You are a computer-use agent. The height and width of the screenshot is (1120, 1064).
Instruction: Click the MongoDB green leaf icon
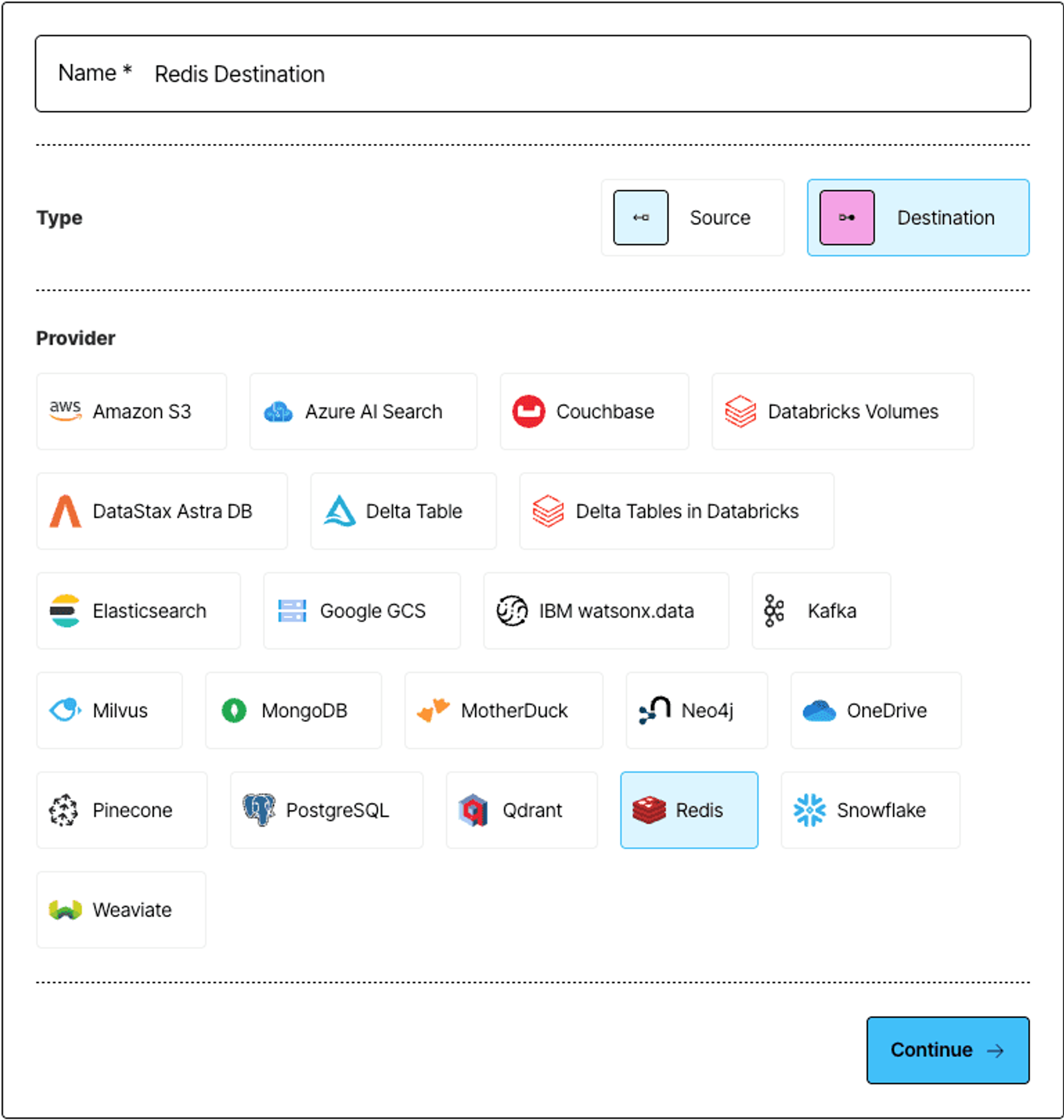click(x=234, y=710)
